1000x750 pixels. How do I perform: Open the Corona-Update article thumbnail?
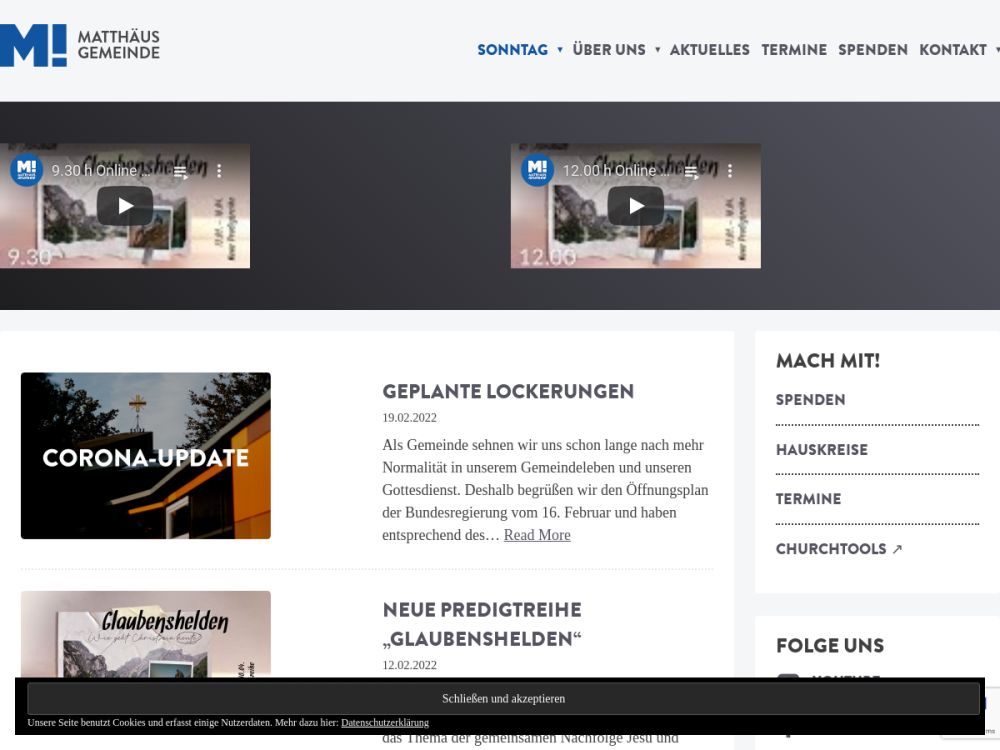146,456
